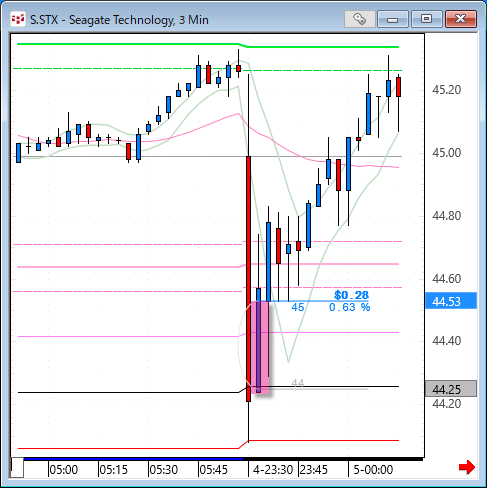Image resolution: width=487 pixels, height=488 pixels.
Task: Click the blue time scrollbar bar
Action: pos(133,459)
